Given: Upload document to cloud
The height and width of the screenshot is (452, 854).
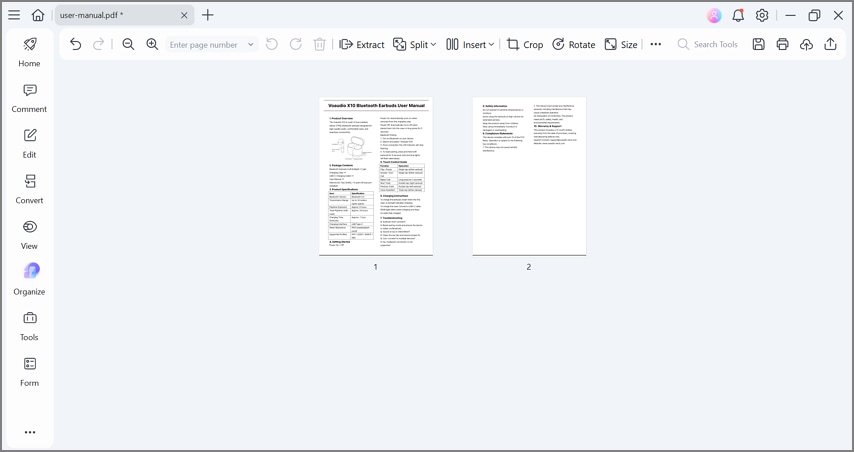Looking at the screenshot, I should click(806, 45).
